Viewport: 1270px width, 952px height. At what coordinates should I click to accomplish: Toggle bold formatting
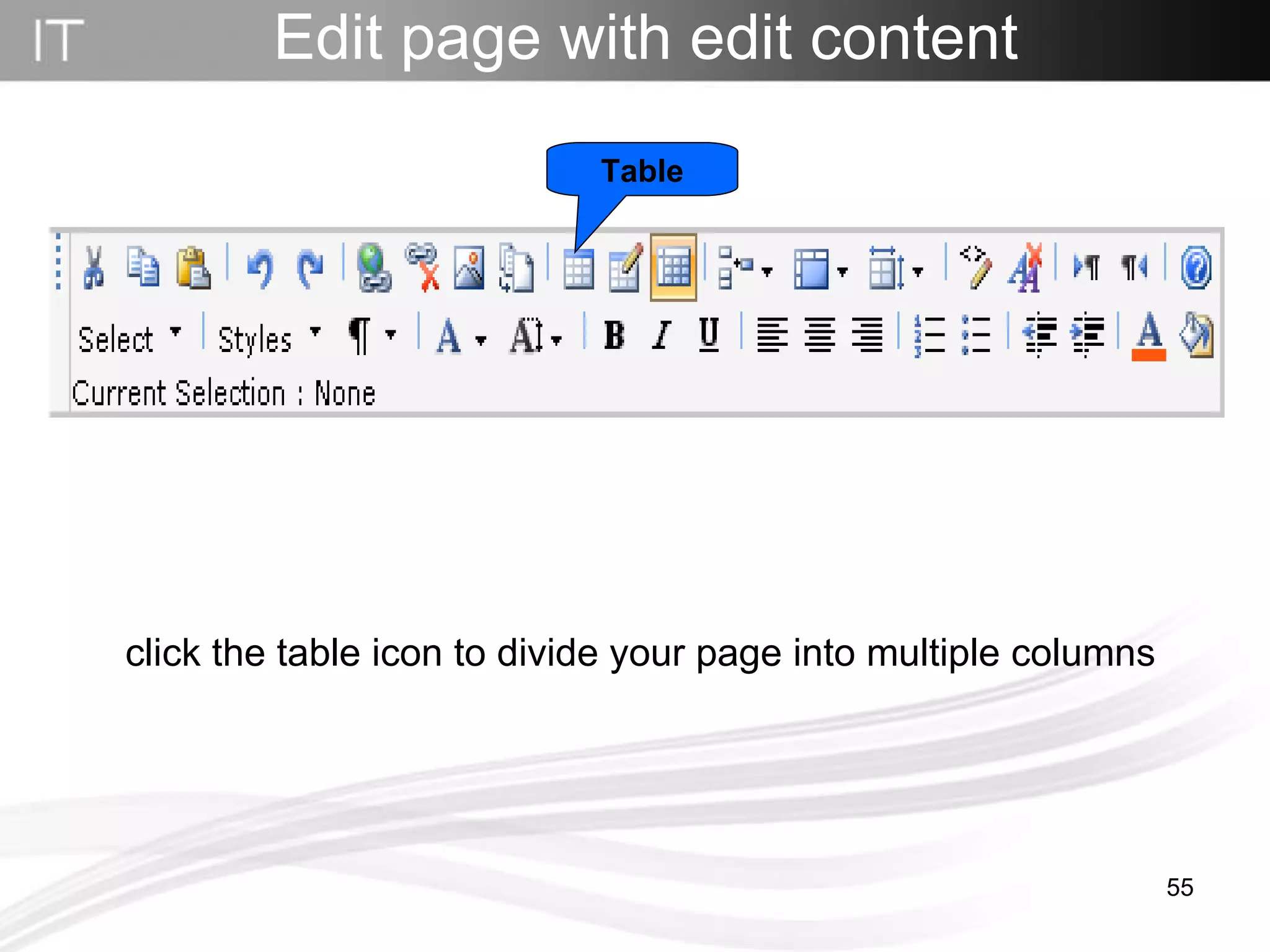point(614,335)
